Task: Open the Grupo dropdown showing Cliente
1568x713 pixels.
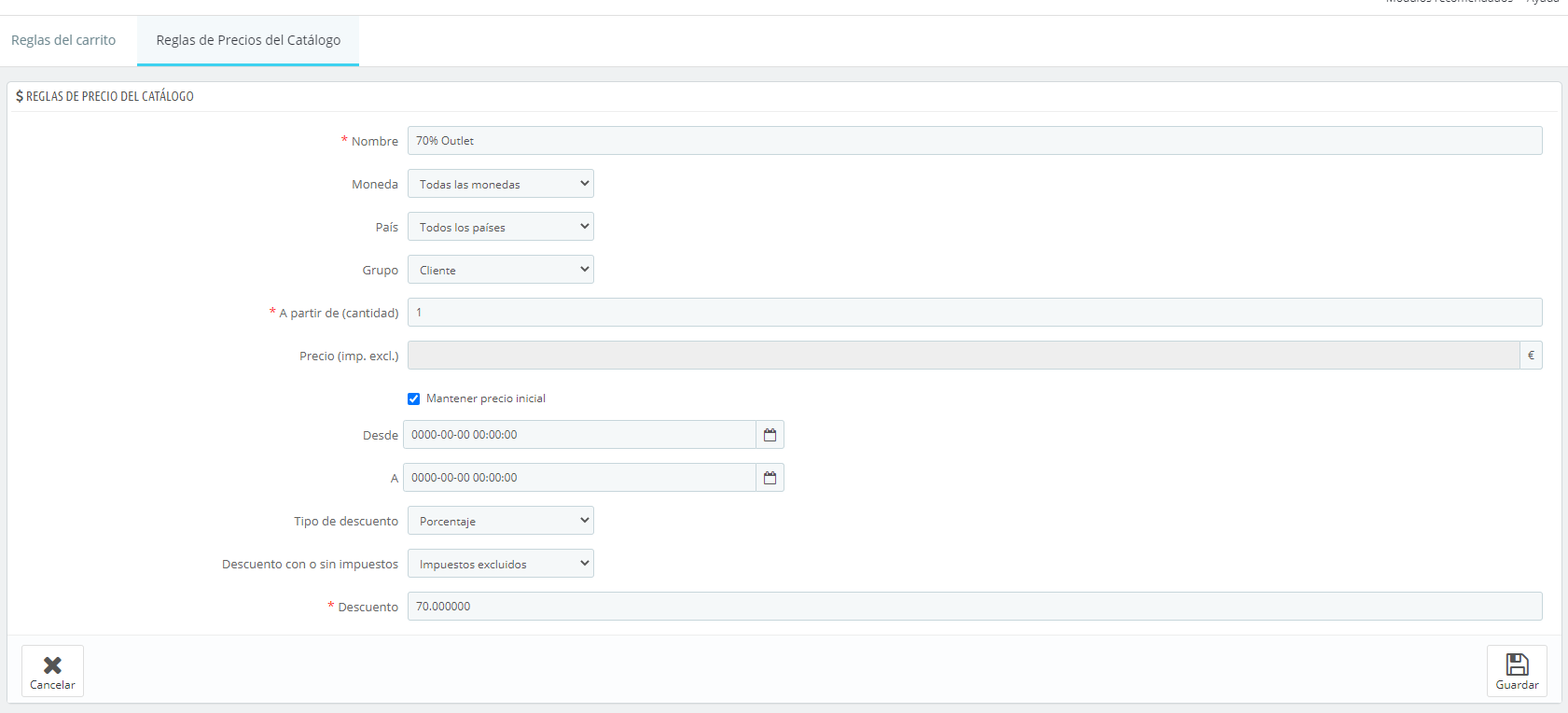Action: click(500, 270)
